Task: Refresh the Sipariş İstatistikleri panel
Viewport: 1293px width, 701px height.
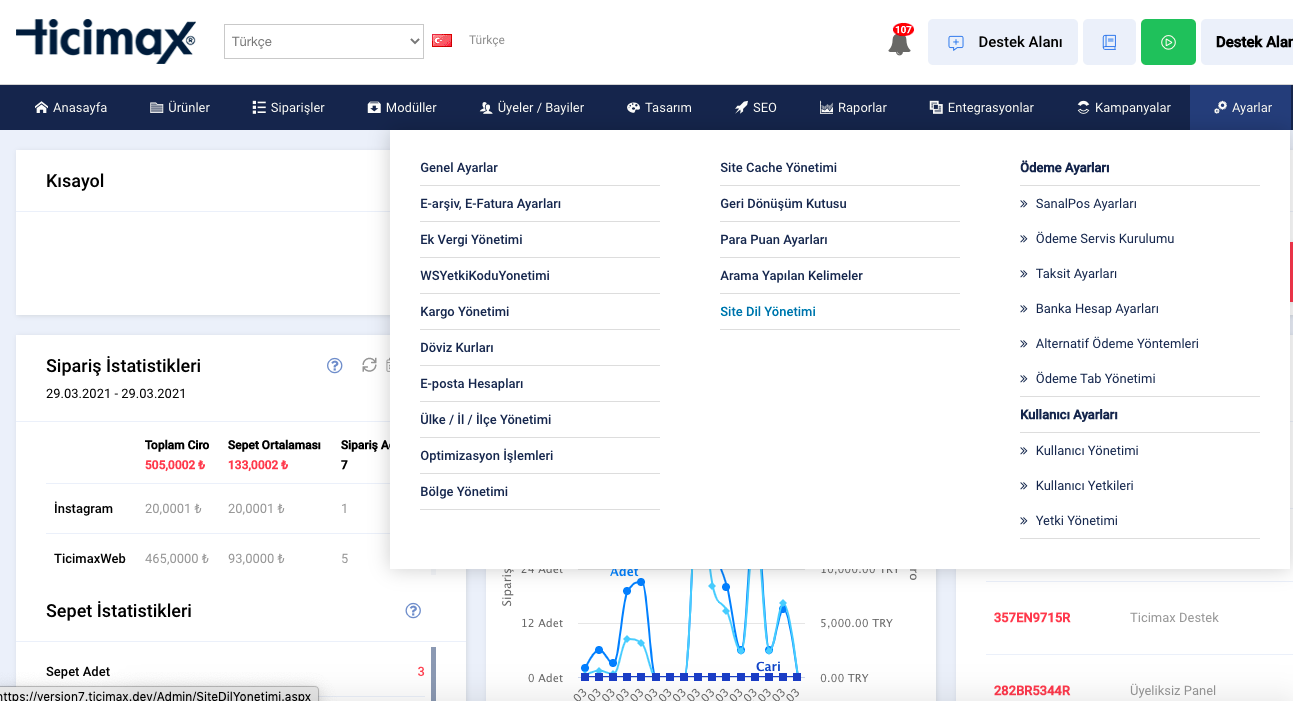Action: pos(369,366)
